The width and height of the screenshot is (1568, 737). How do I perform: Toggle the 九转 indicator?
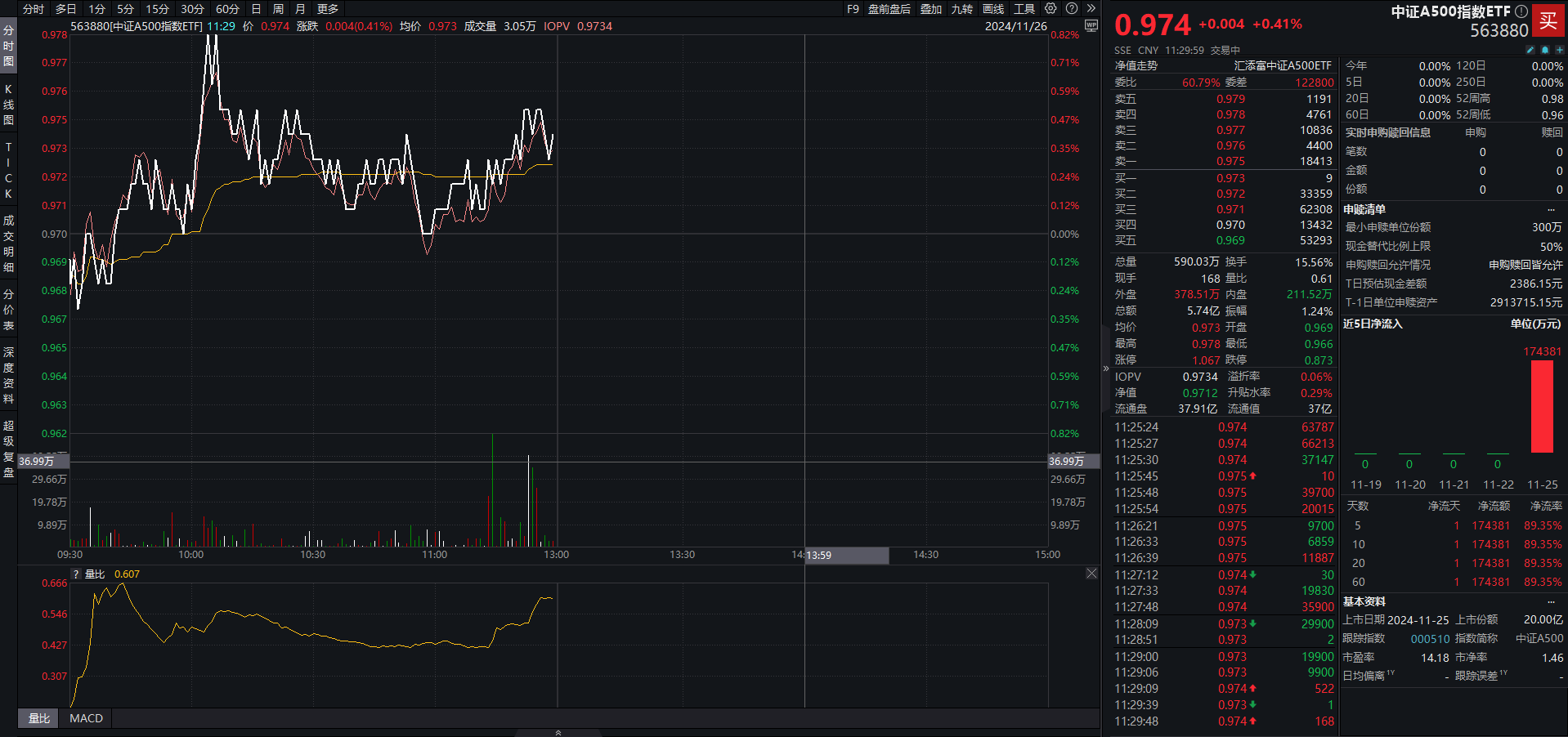tap(962, 9)
